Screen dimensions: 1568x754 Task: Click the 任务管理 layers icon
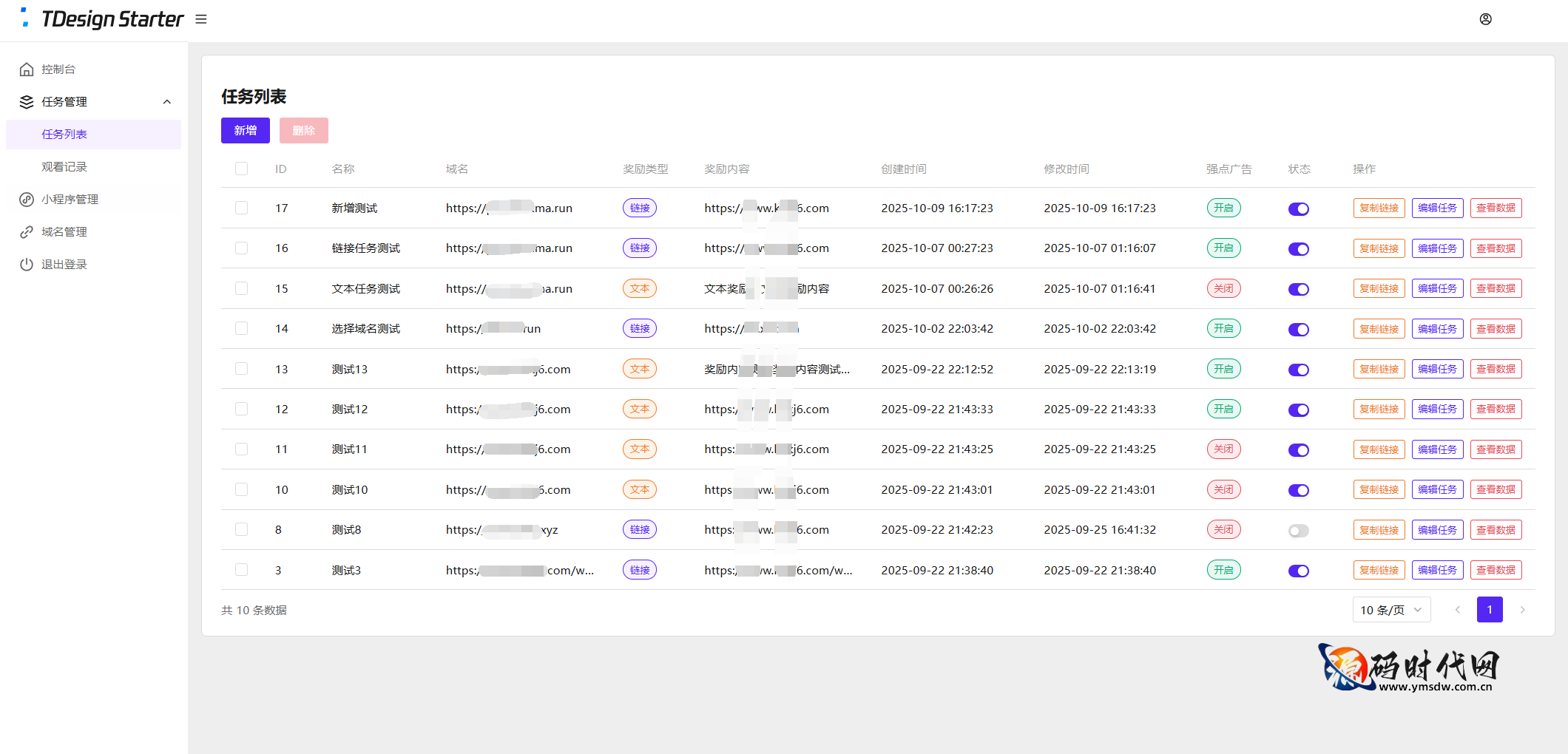click(27, 102)
